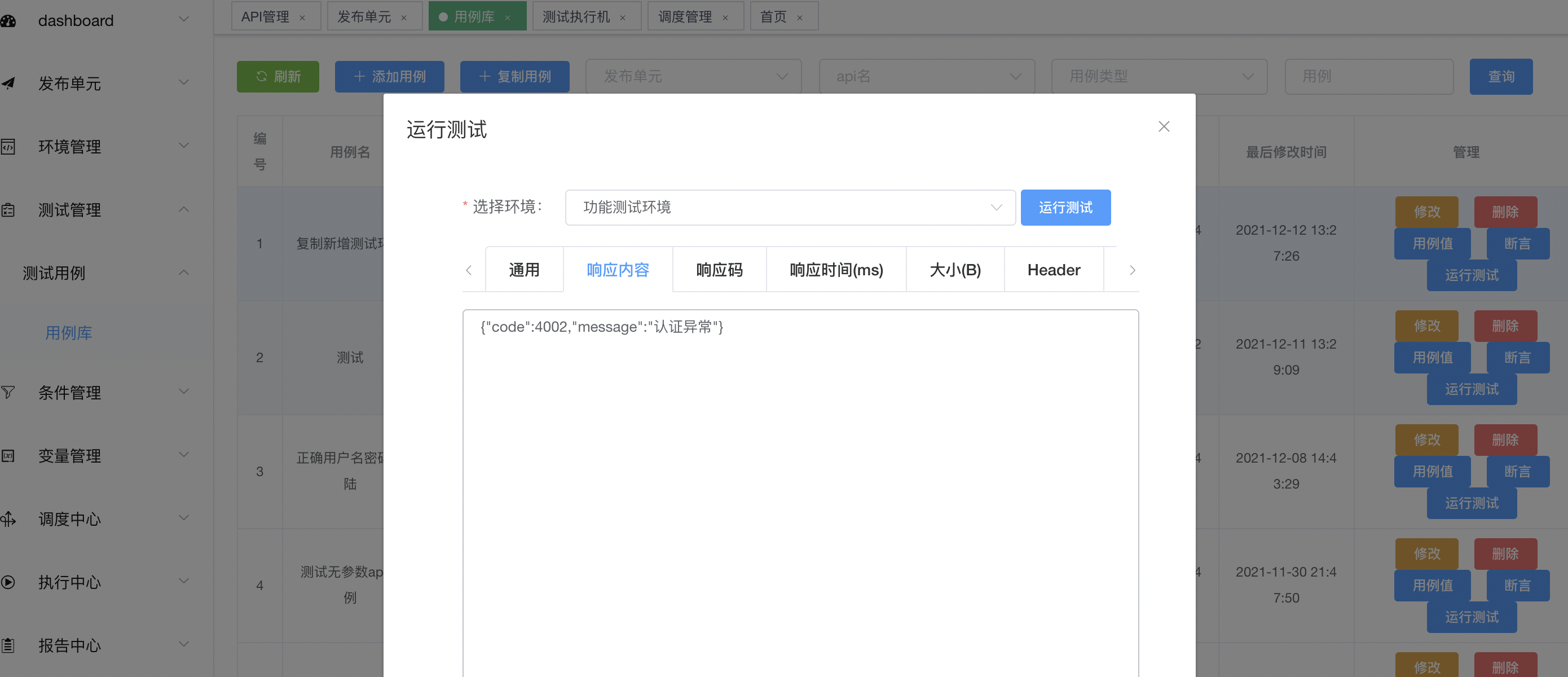Screen dimensions: 1568x677
Task: Click 运行测试 for the 2021-11-30 row
Action: 1471,617
